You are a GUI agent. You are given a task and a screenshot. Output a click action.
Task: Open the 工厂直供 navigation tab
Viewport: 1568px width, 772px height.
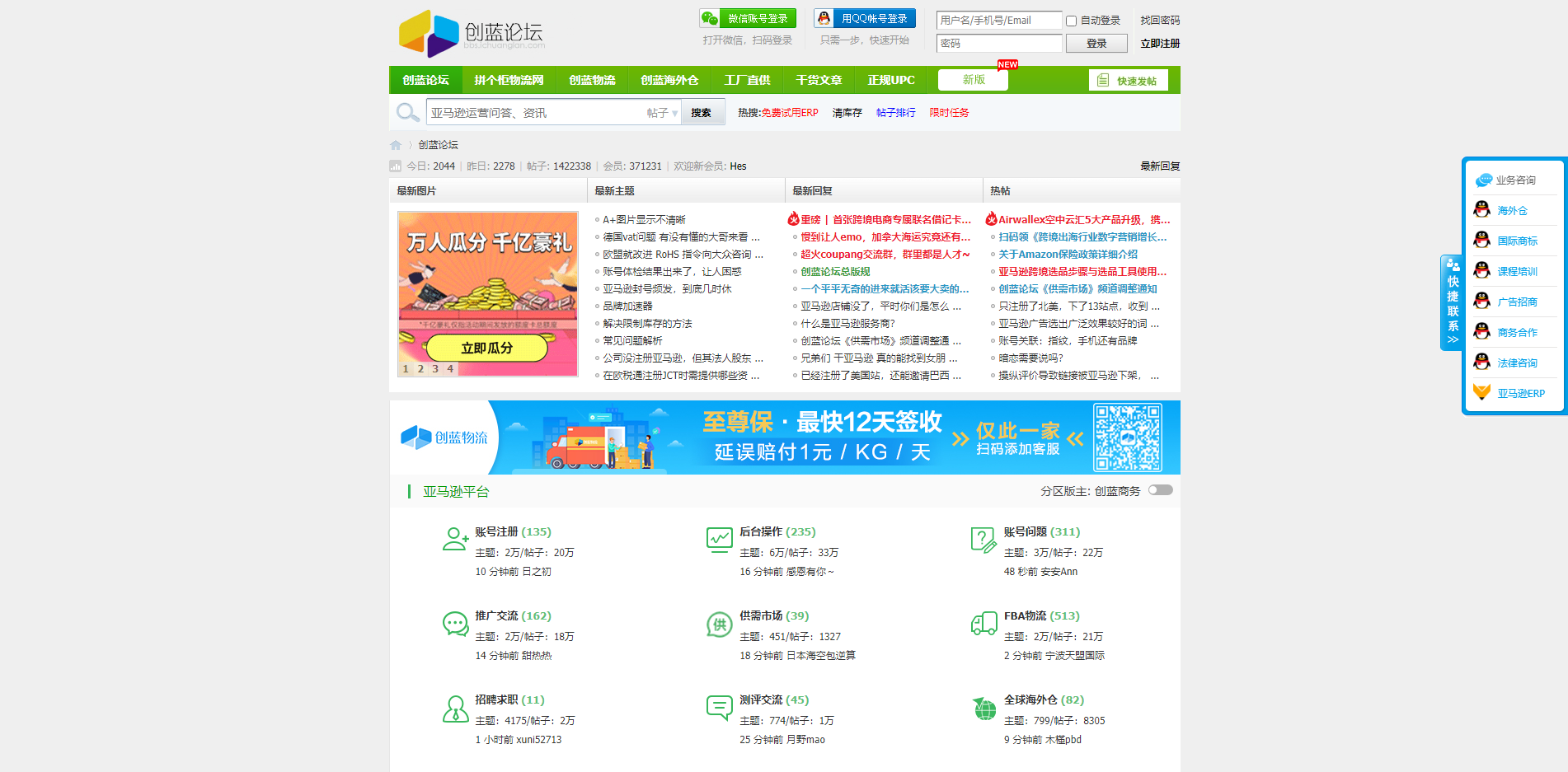tap(747, 80)
